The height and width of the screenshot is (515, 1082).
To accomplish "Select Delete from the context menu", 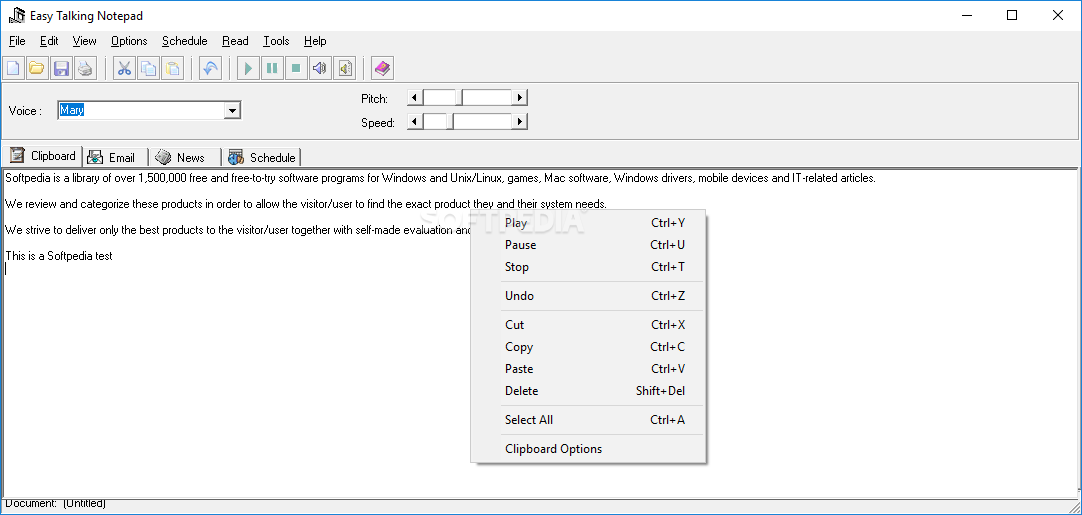I will [588, 391].
